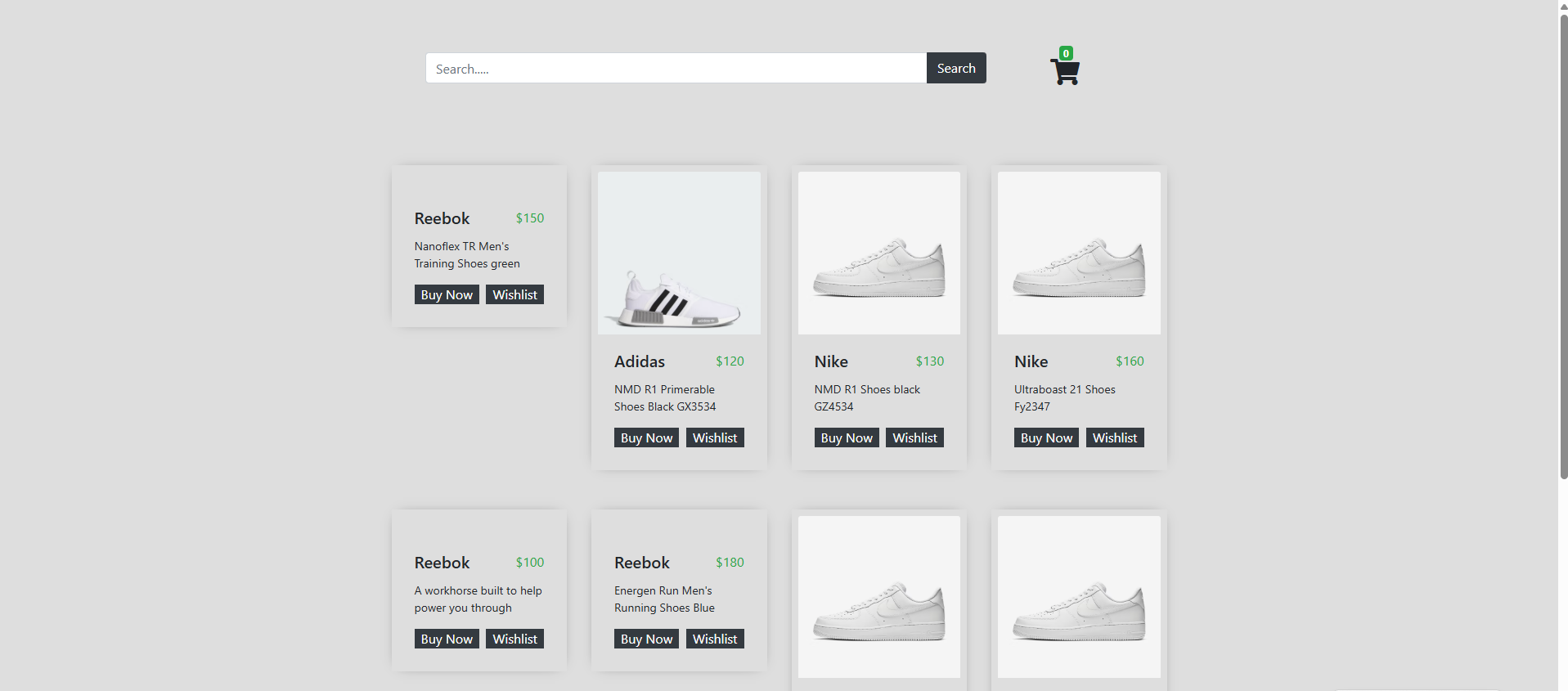Click the $130 price label
1568x691 pixels.
click(x=930, y=361)
